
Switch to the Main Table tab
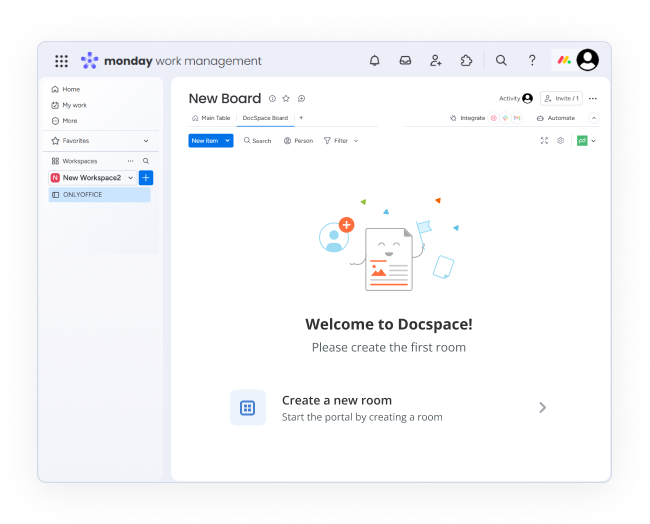point(211,118)
